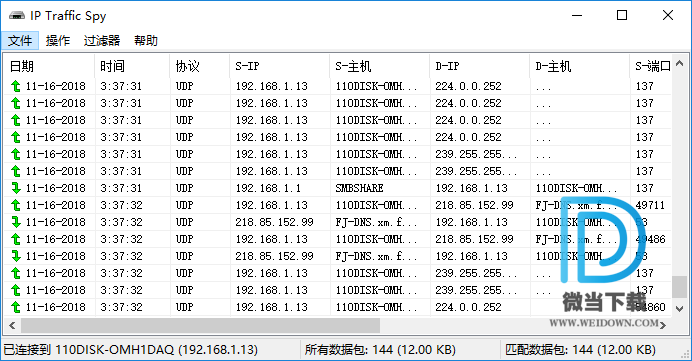The image size is (692, 361).
Task: Click the 所有数据包 144 status entry
Action: 380,350
